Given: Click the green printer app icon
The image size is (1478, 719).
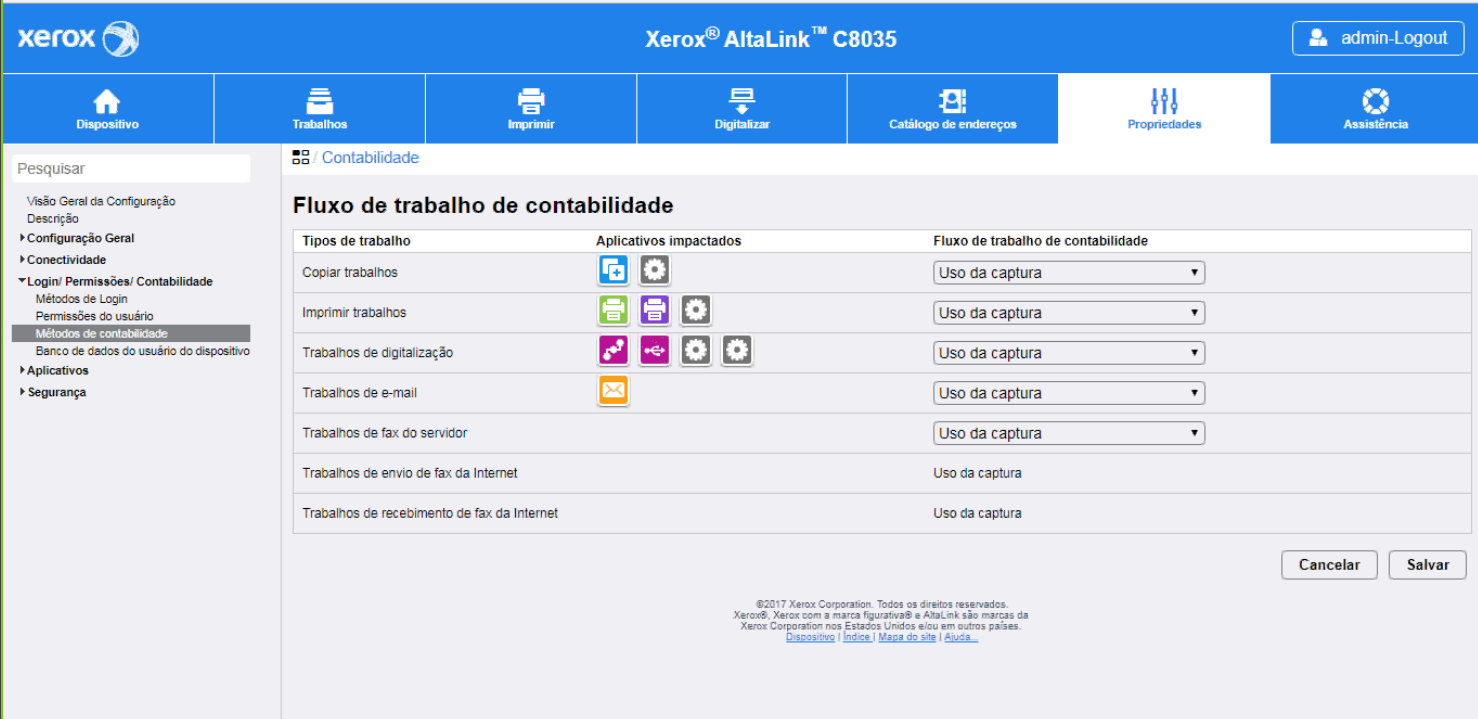Looking at the screenshot, I should click(x=613, y=311).
